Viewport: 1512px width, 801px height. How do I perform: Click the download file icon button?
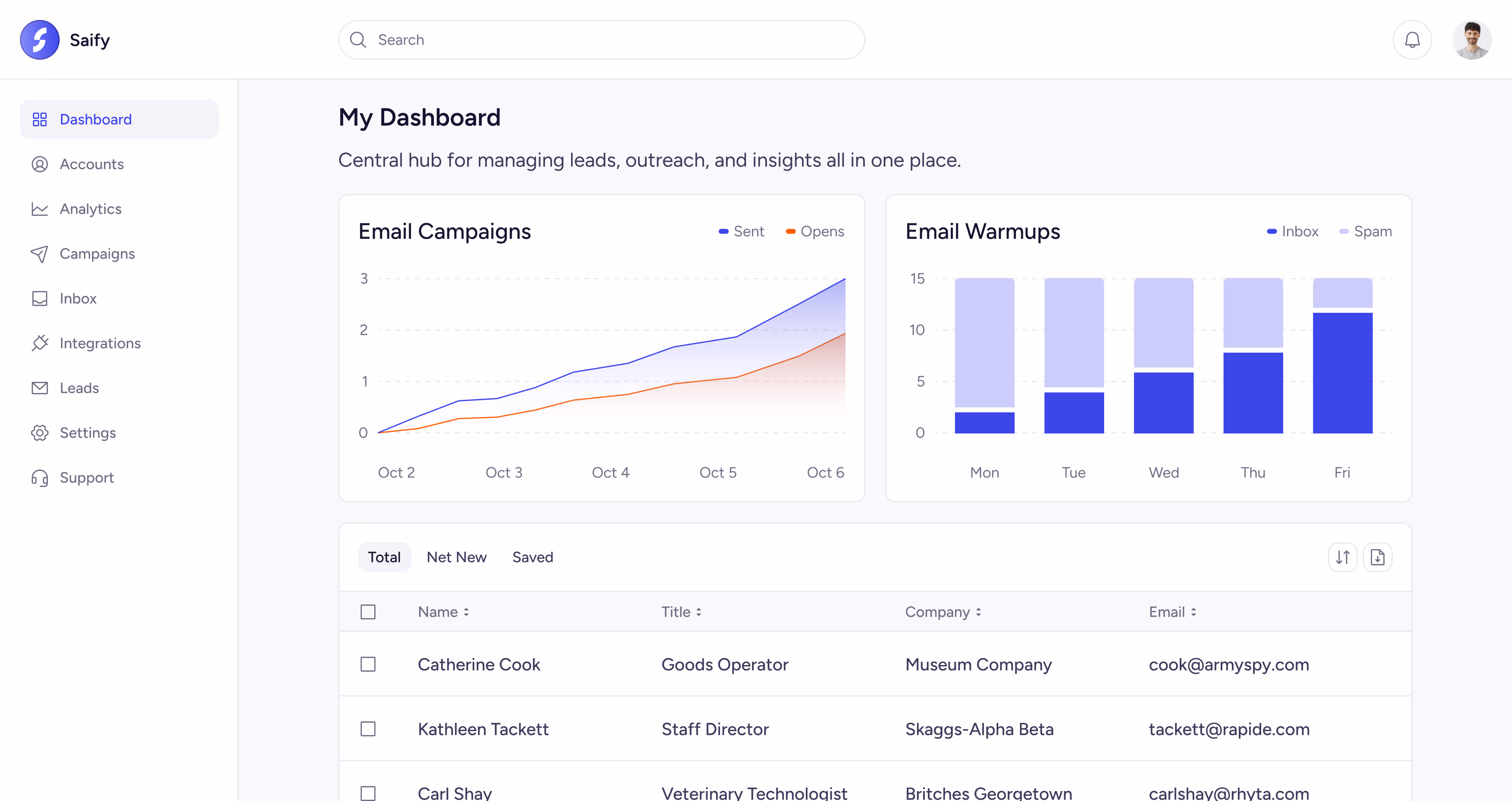pos(1377,557)
